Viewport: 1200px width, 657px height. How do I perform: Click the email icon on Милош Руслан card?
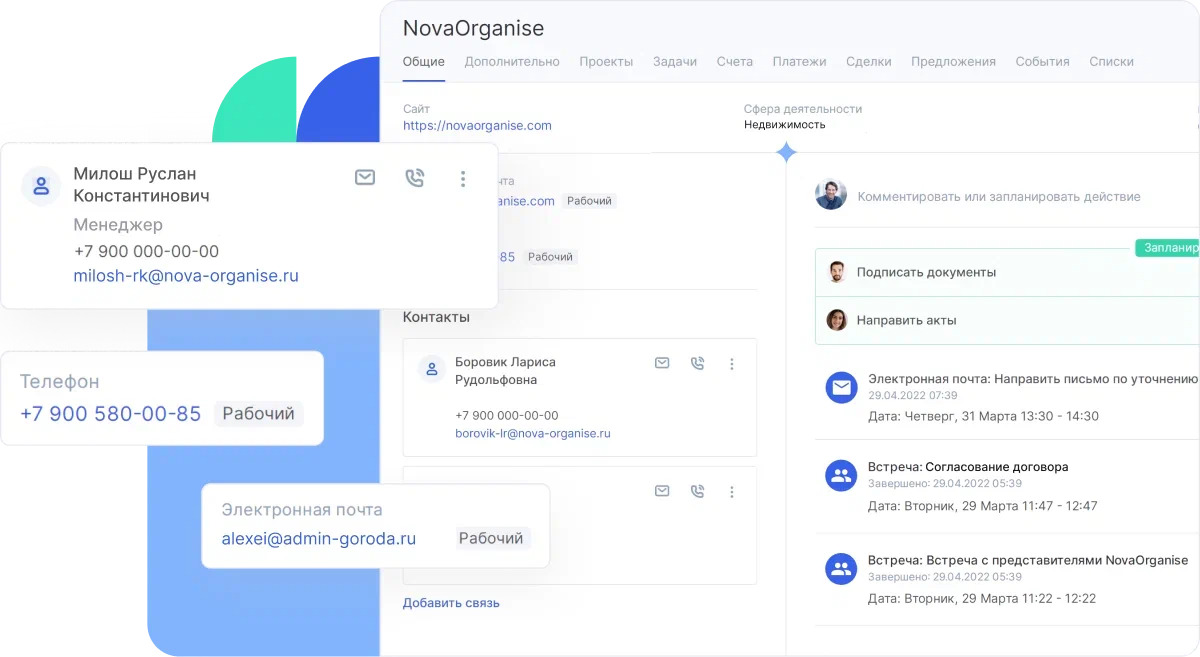coord(365,178)
